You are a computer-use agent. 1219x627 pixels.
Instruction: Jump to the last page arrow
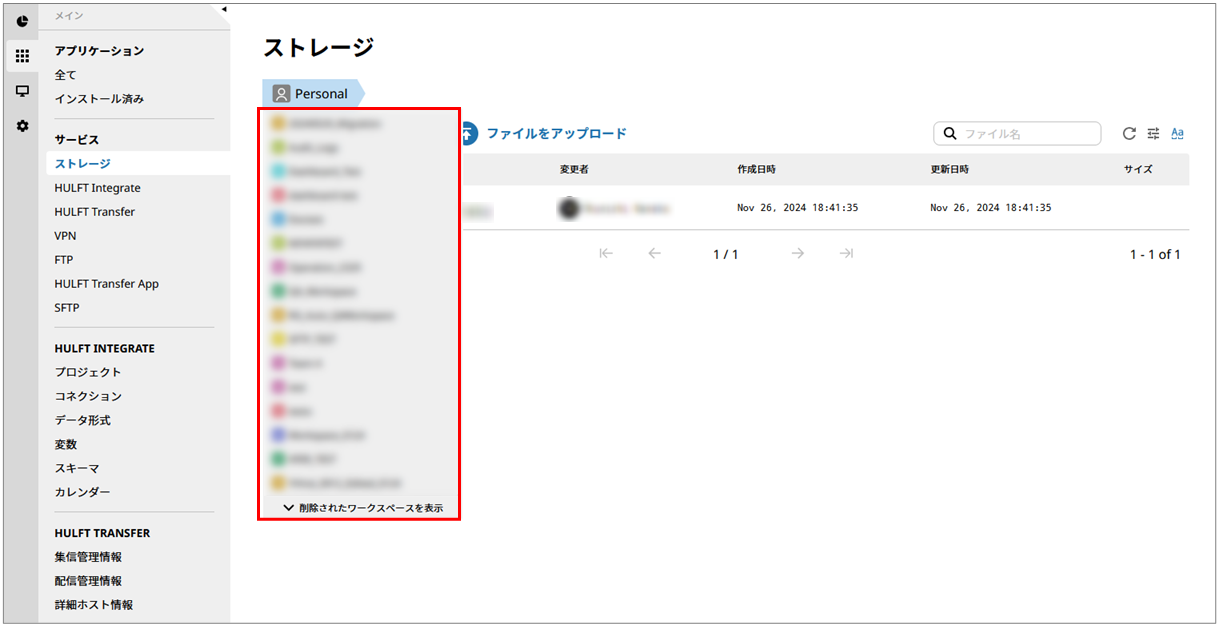(x=846, y=254)
